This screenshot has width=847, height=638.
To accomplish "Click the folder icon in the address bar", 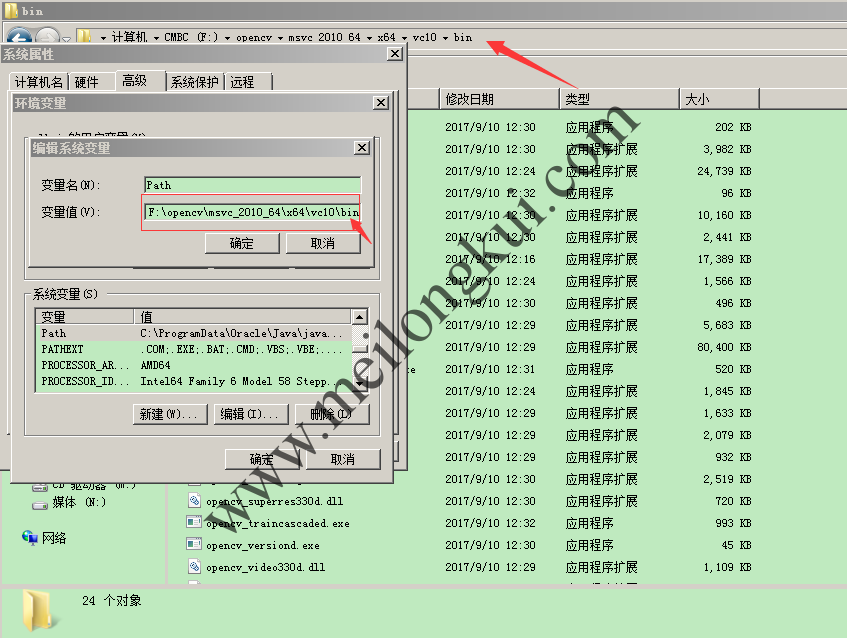I will 84,36.
